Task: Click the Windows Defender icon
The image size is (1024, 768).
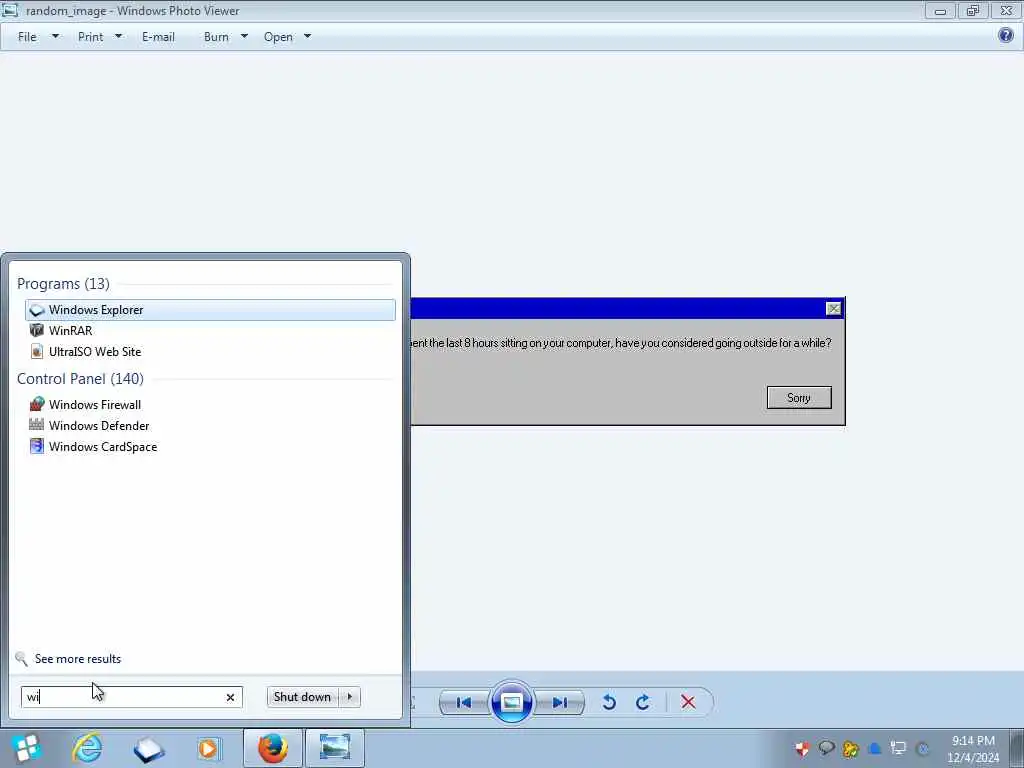Action: point(37,425)
